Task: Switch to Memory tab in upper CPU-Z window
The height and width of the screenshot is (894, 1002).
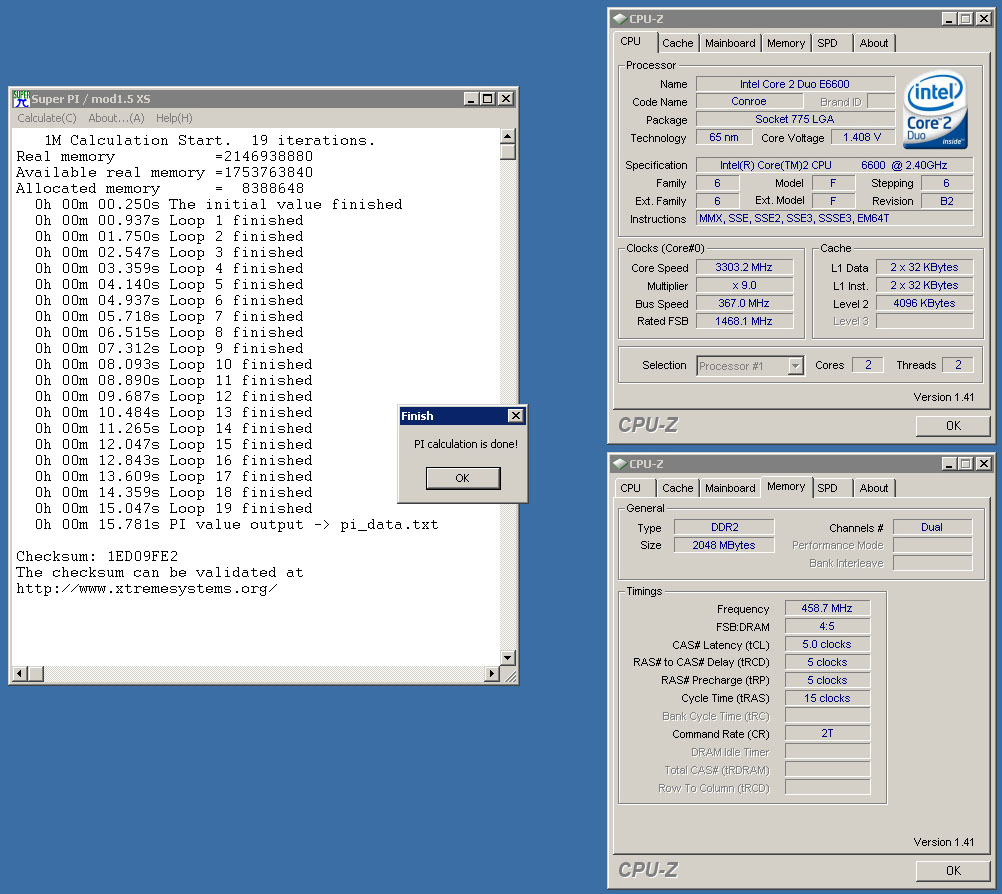Action: coord(785,43)
